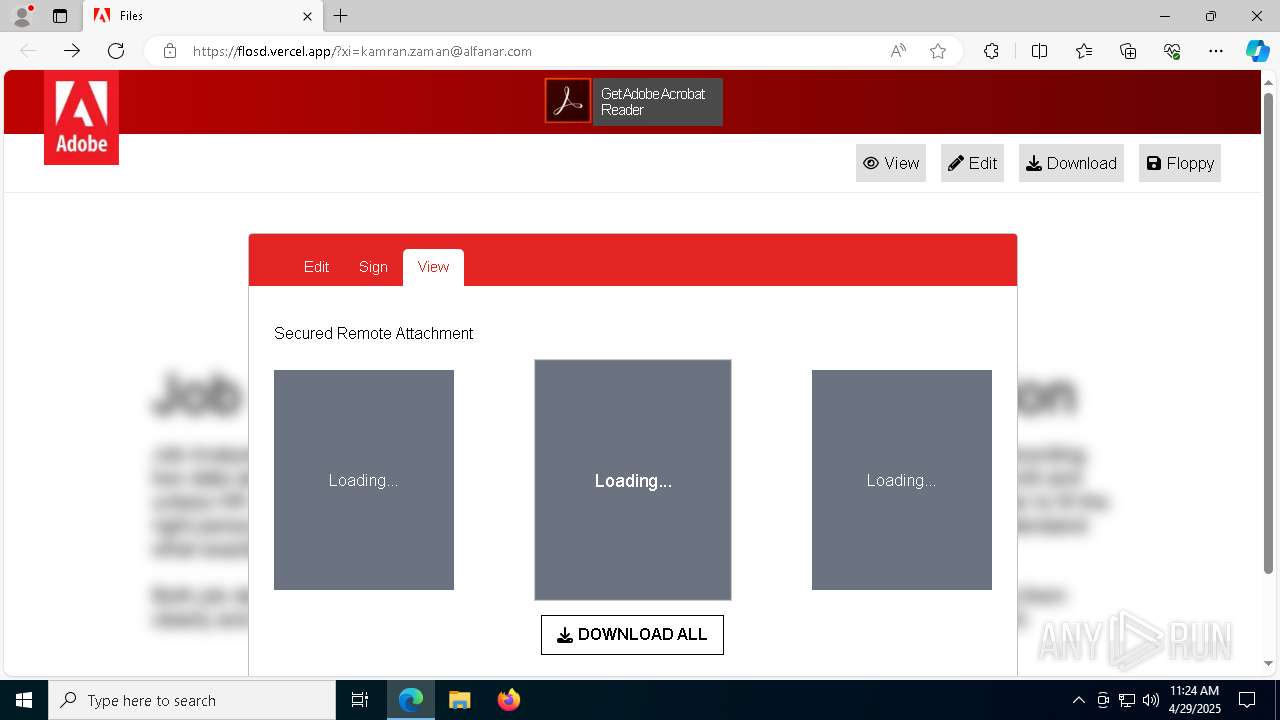Click the browser back arrow

tap(28, 51)
